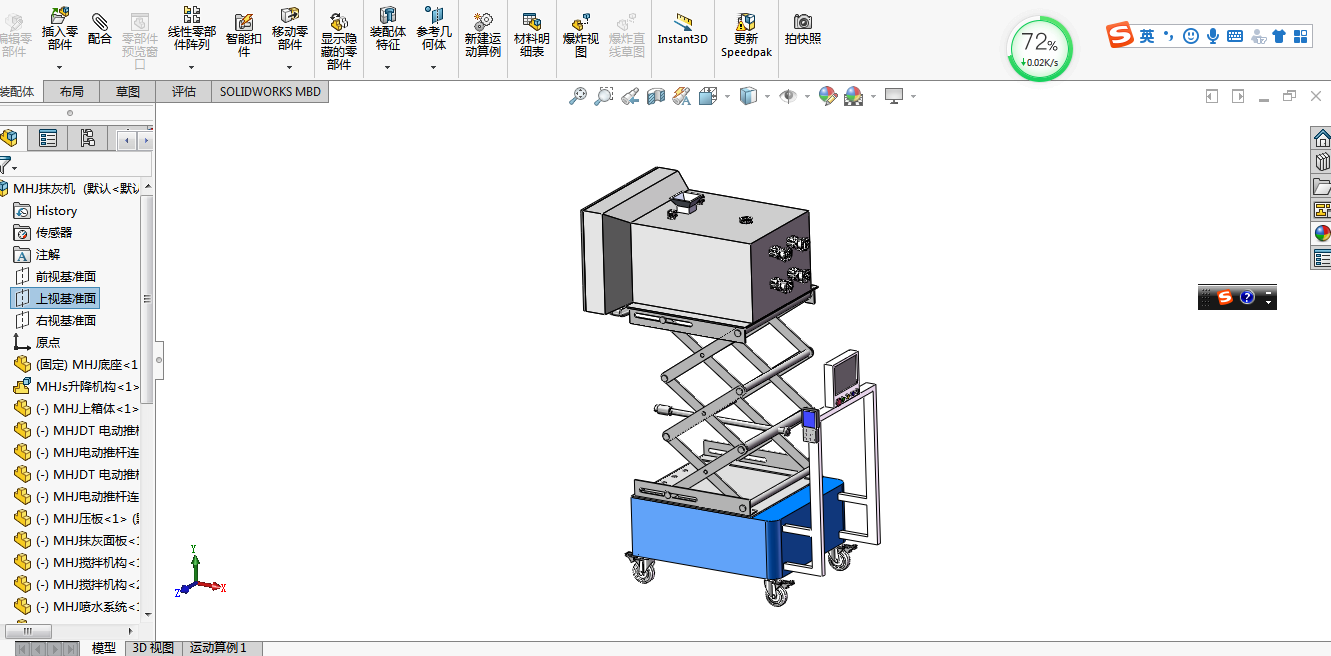Click the feature tree vertical scrollbar
The image size is (1331, 656).
(x=148, y=299)
